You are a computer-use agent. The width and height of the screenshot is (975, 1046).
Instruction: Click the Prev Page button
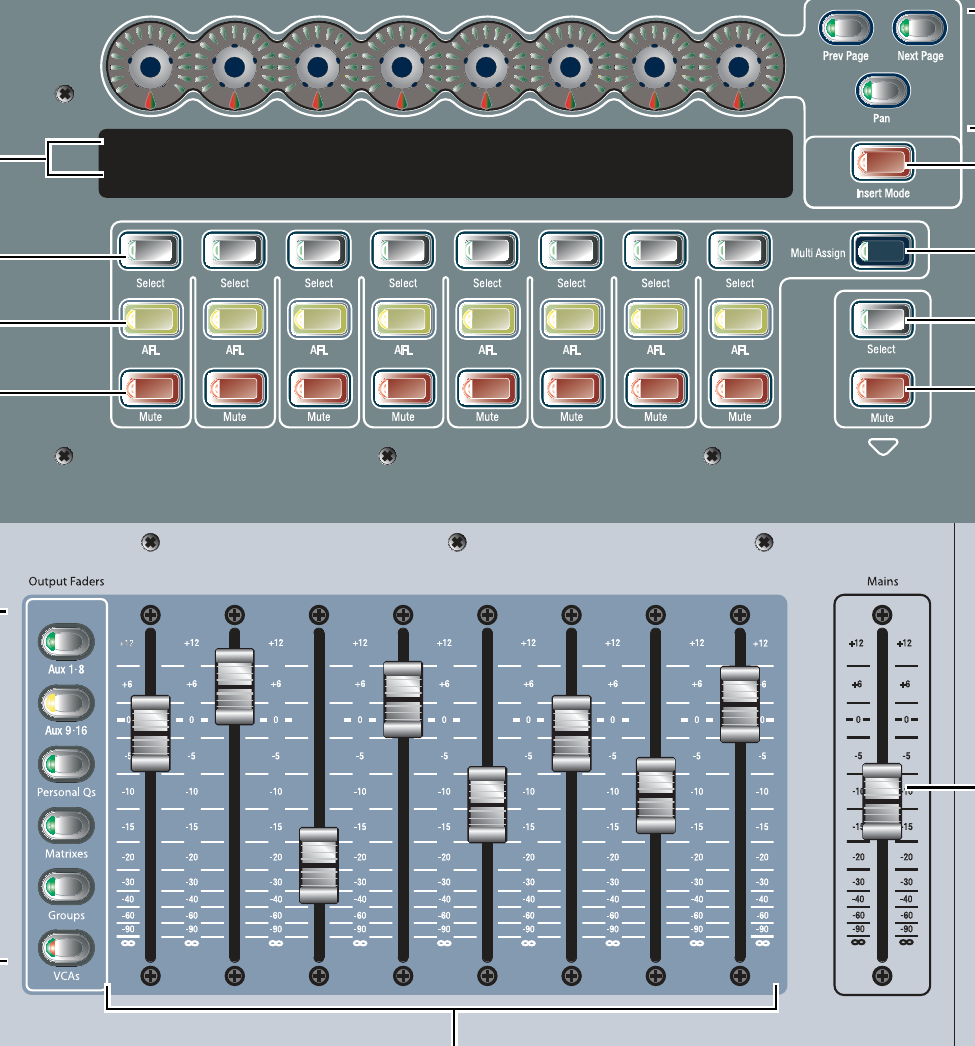pos(846,29)
